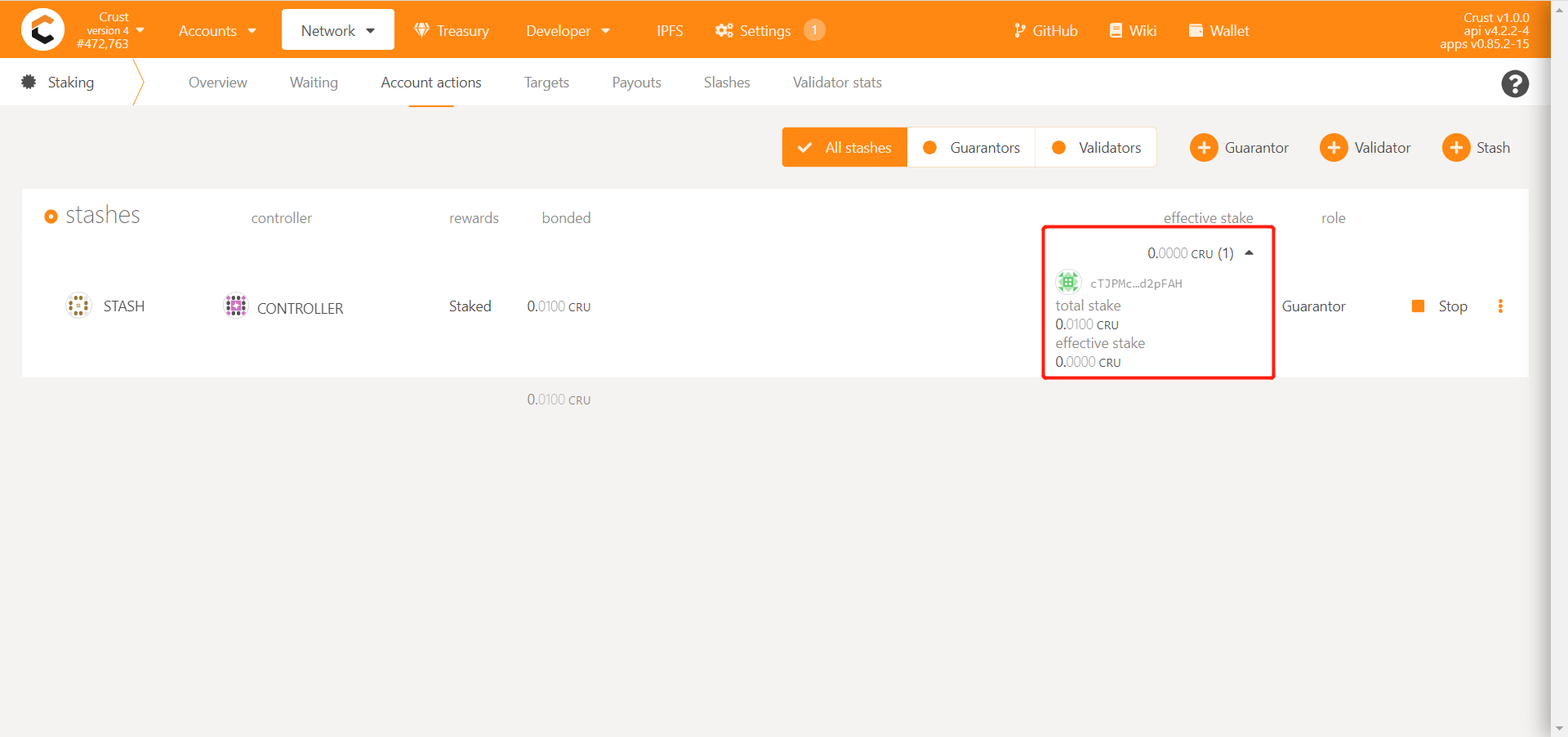The height and width of the screenshot is (737, 1568).
Task: Click the controller column header
Action: (x=281, y=218)
